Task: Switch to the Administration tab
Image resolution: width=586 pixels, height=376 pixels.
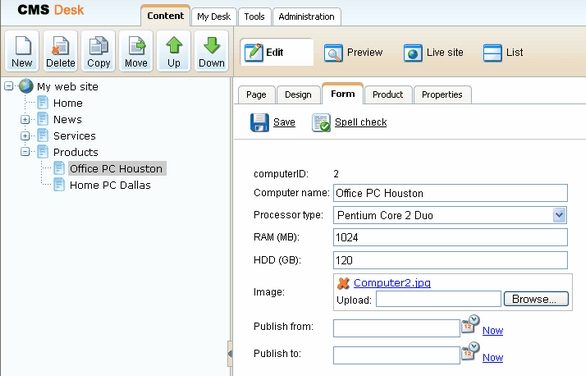Action: (306, 17)
